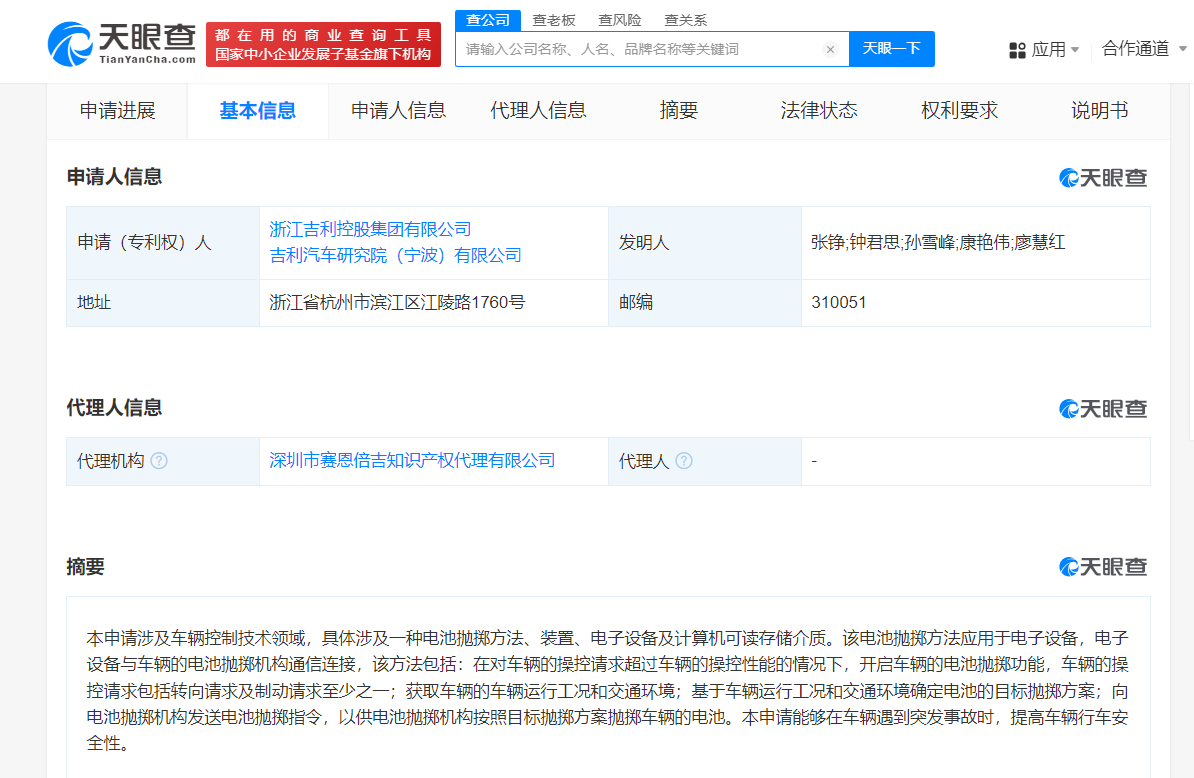This screenshot has width=1194, height=778.
Task: Switch to the 权利要求 tab
Action: (959, 111)
